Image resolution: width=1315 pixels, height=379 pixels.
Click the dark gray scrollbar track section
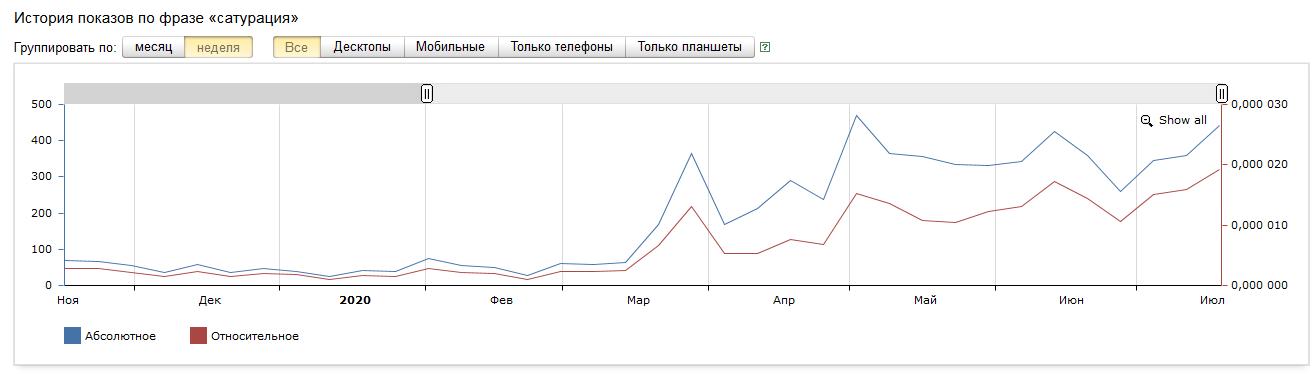click(x=243, y=93)
